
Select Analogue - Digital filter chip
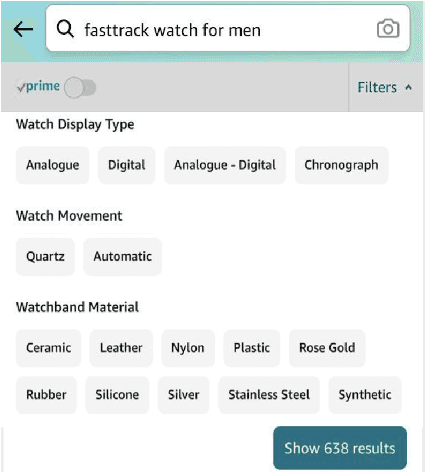(x=225, y=165)
